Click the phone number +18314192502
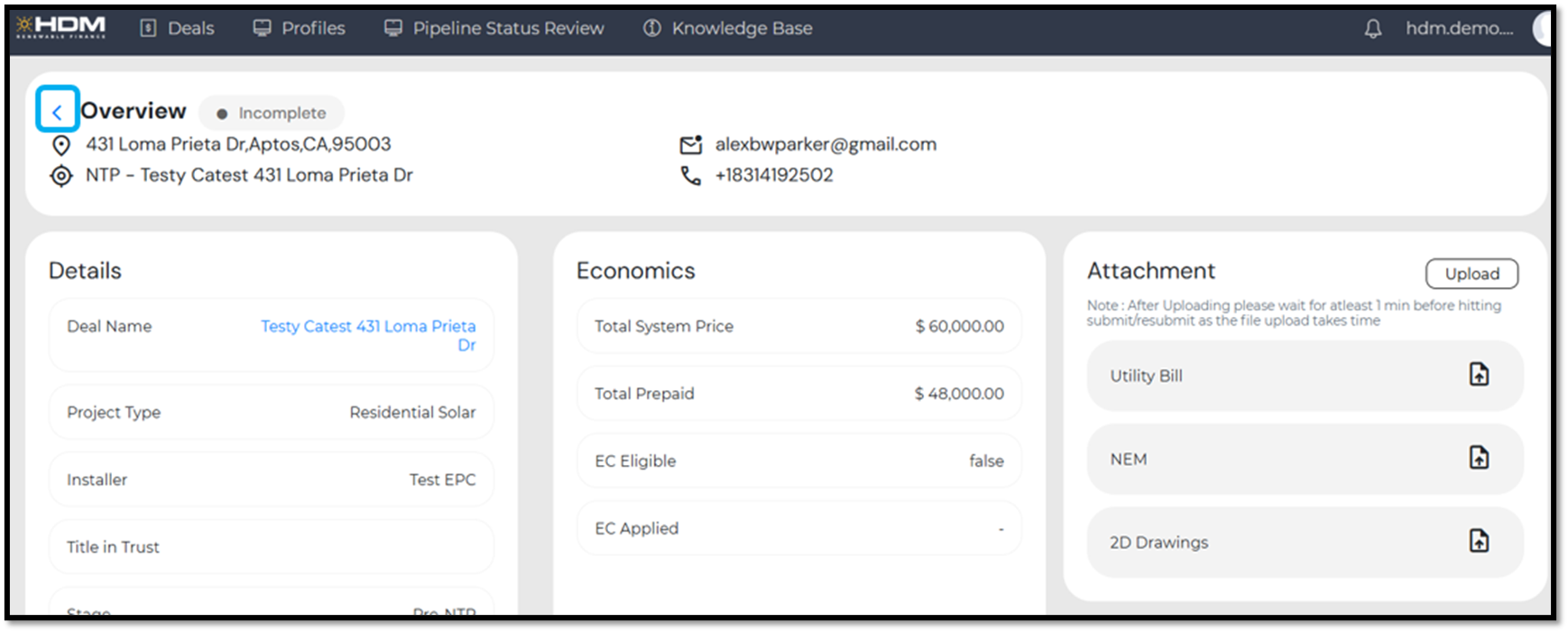This screenshot has height=632, width=1568. [x=774, y=175]
